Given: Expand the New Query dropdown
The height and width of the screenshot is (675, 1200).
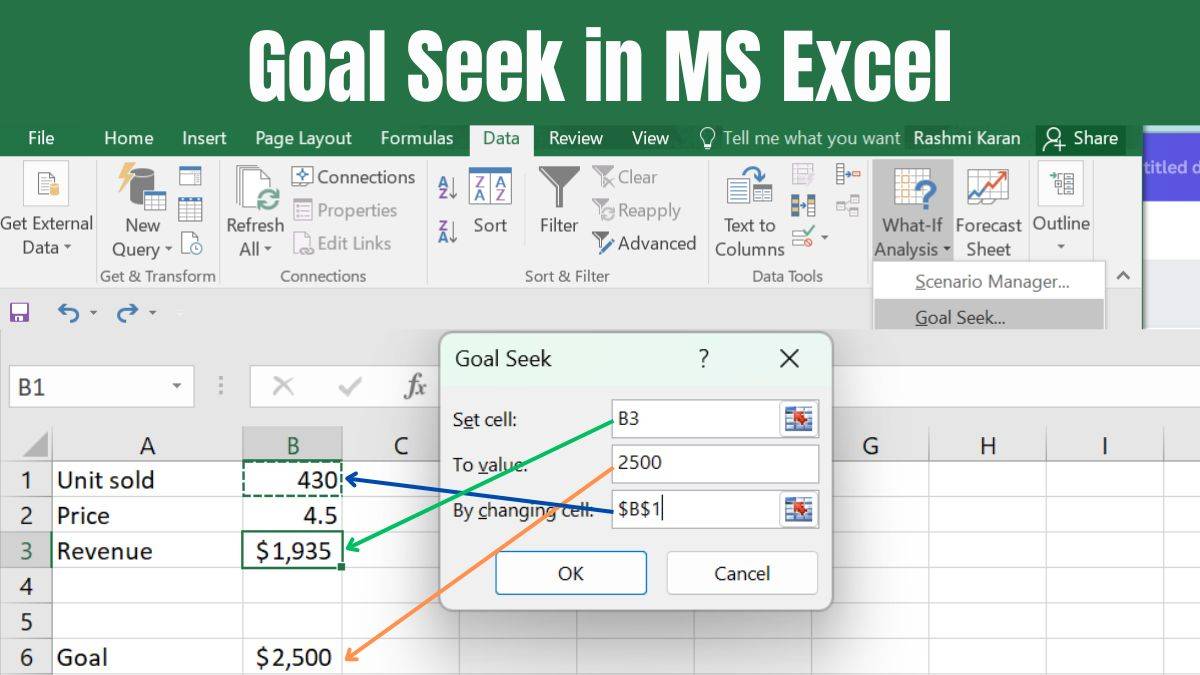Looking at the screenshot, I should (x=168, y=249).
